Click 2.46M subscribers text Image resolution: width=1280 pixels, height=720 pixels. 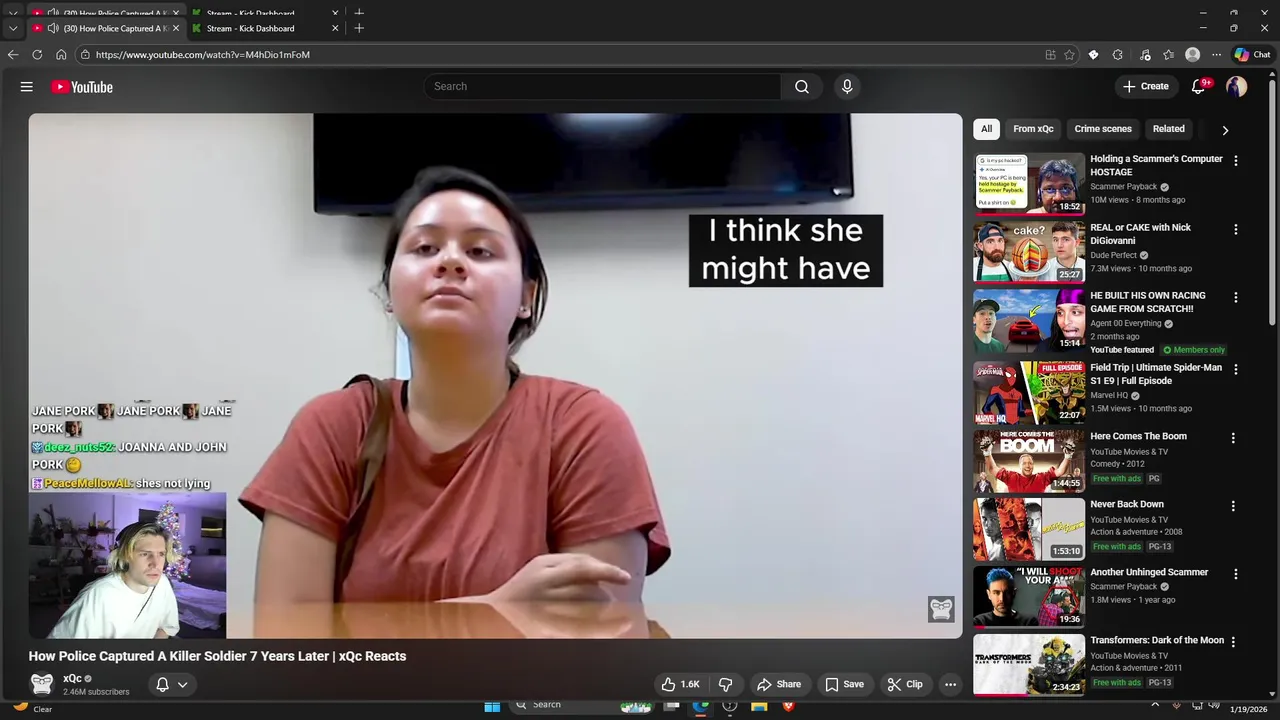point(96,692)
